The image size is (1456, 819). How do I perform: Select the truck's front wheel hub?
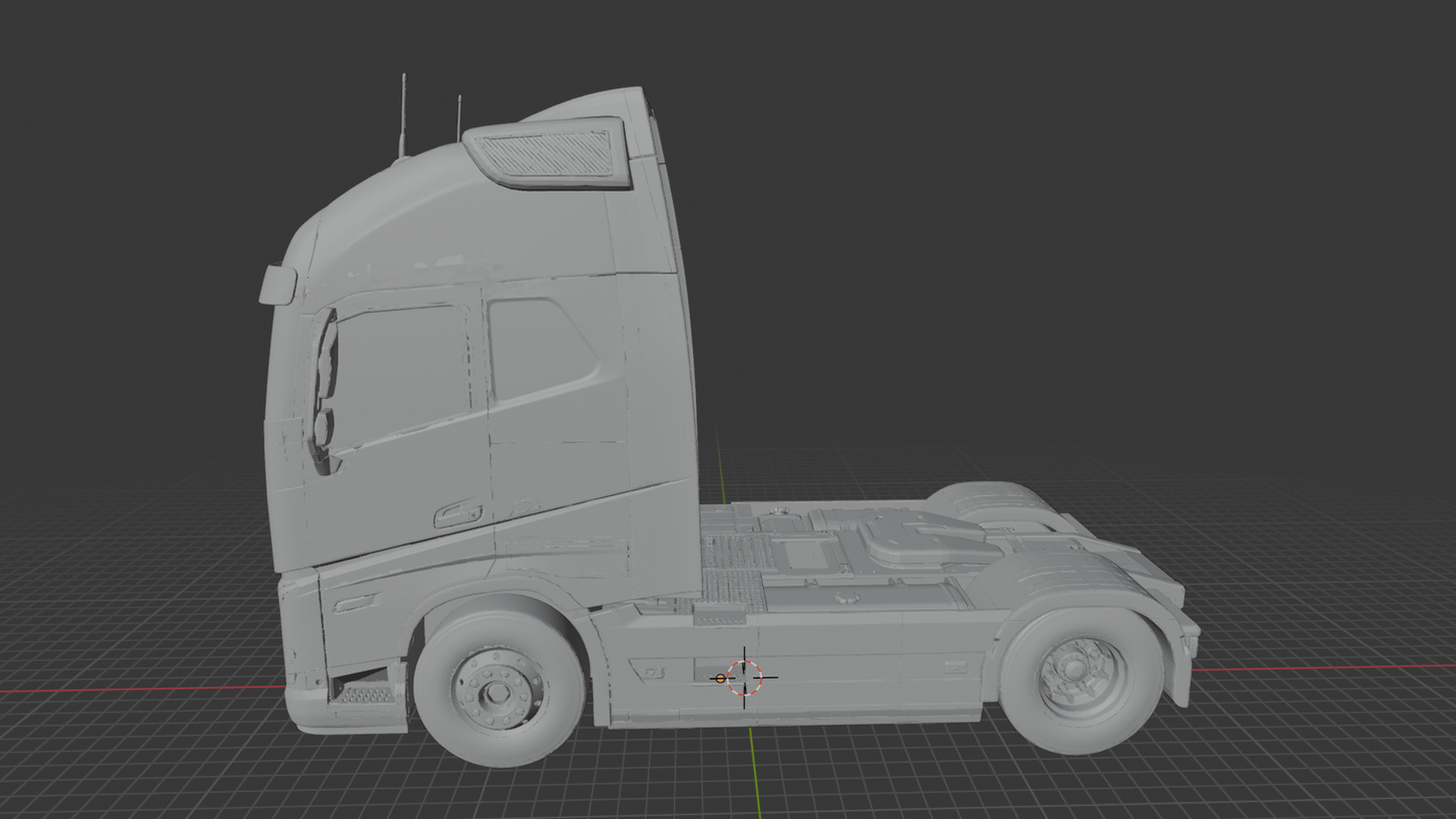pos(497,692)
